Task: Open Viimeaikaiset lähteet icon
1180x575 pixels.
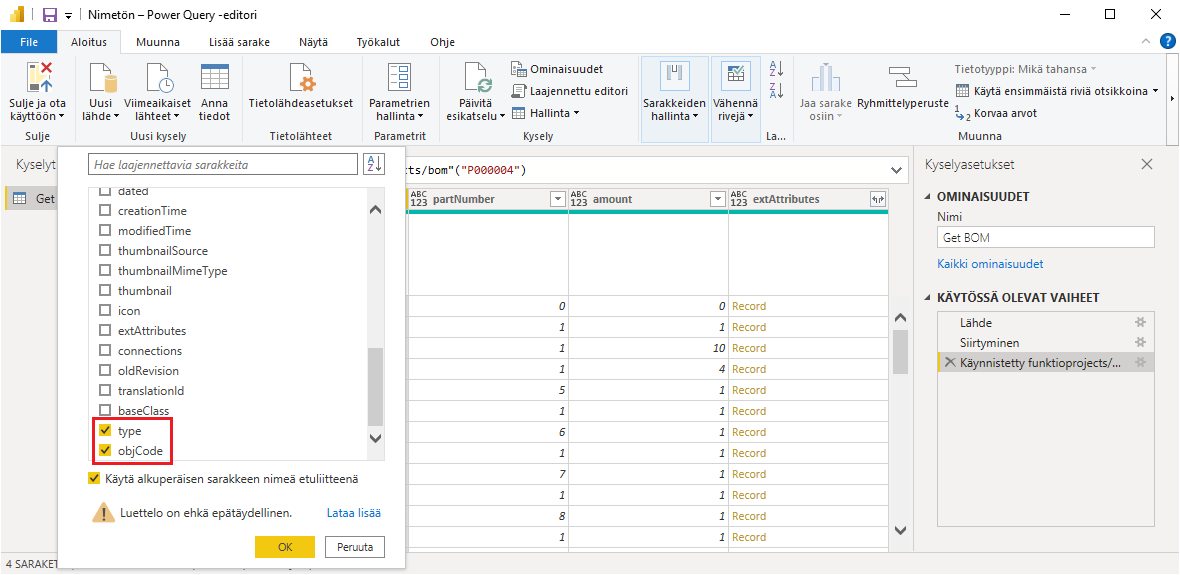Action: tap(158, 78)
